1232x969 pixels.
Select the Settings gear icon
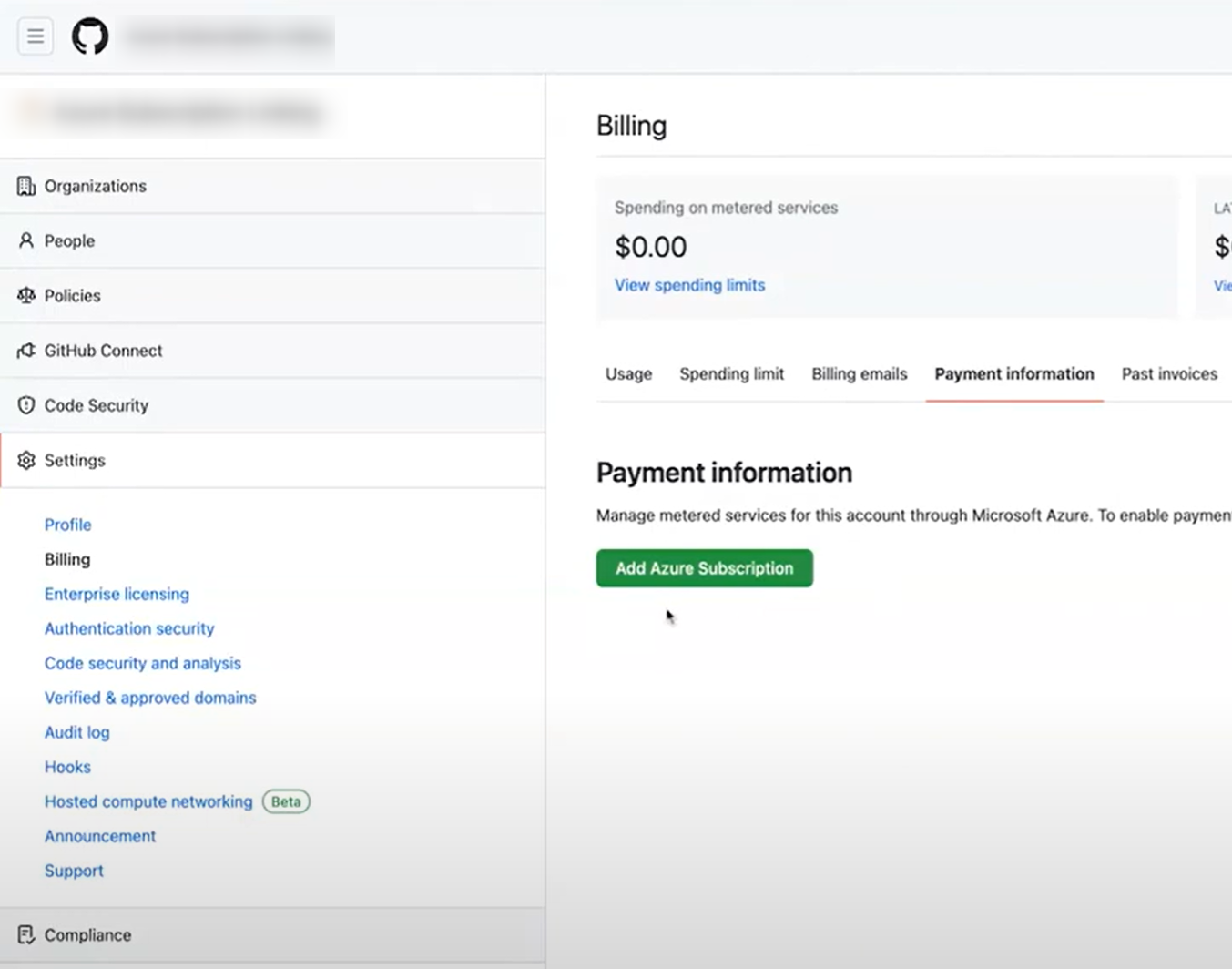click(25, 460)
